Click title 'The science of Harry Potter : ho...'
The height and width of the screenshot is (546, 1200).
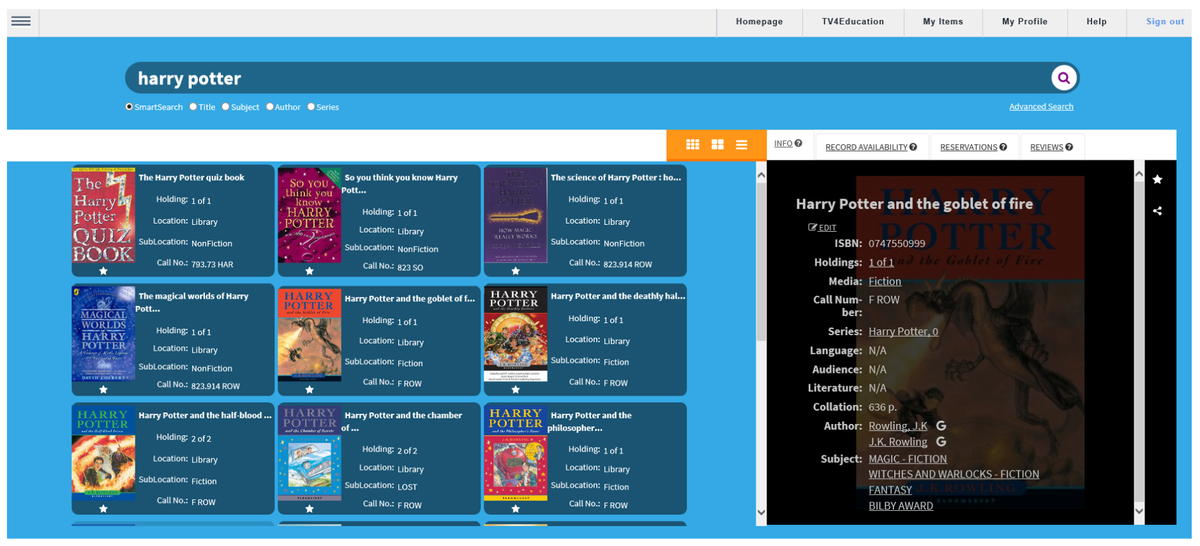[x=615, y=177]
